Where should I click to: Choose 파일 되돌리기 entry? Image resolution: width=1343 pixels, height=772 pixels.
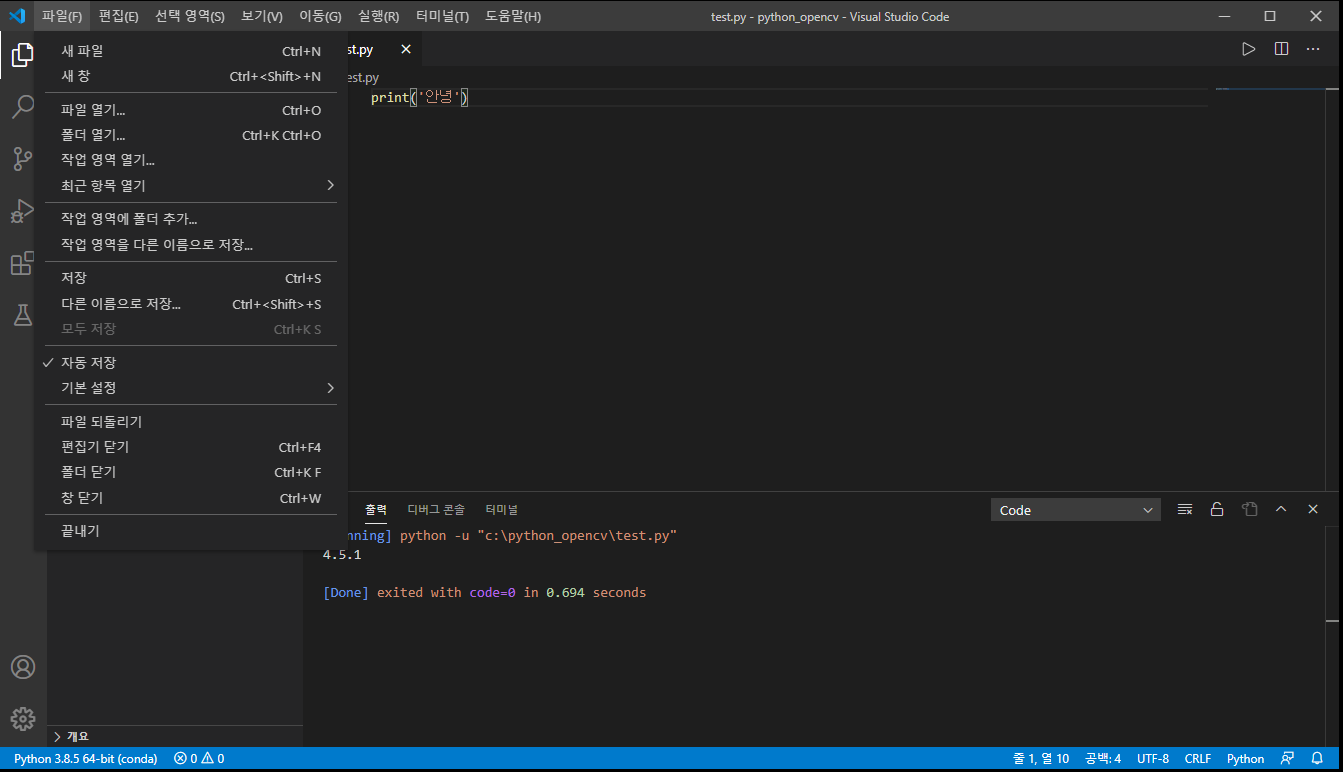pyautogui.click(x=190, y=422)
